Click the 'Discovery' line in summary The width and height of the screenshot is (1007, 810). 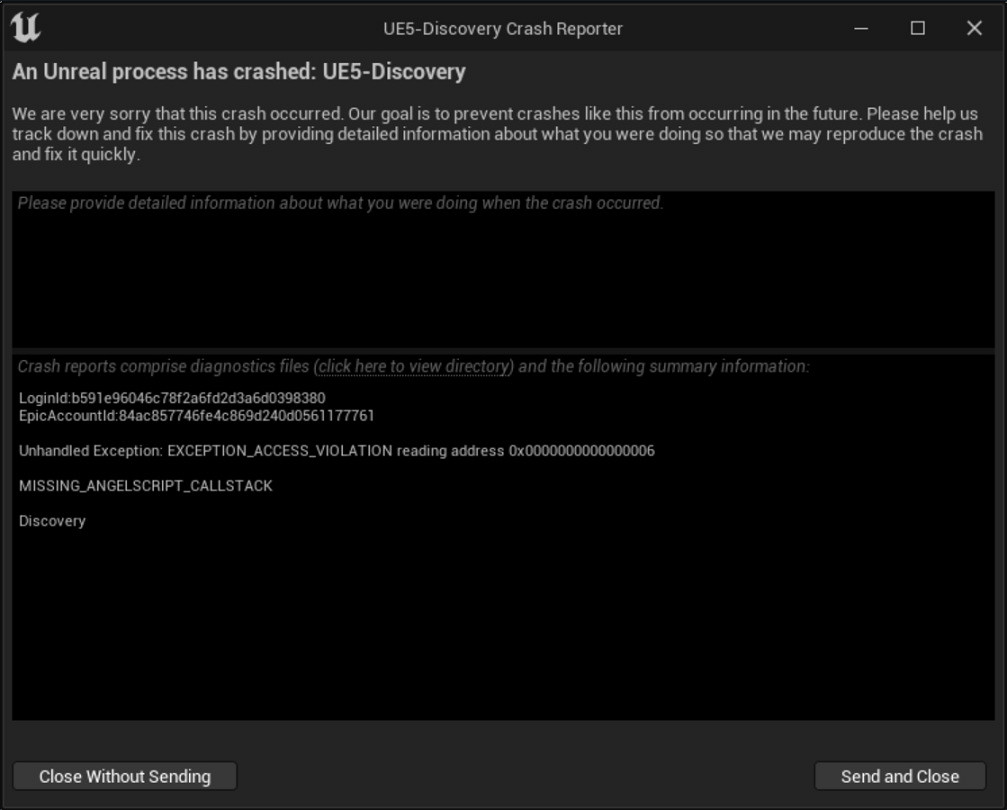pyautogui.click(x=52, y=521)
